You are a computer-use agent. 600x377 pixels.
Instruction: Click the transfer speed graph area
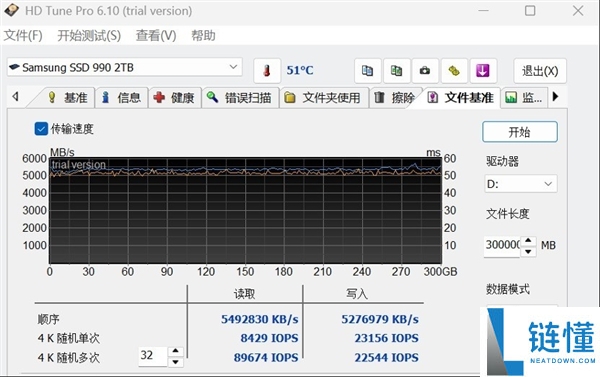click(245, 211)
